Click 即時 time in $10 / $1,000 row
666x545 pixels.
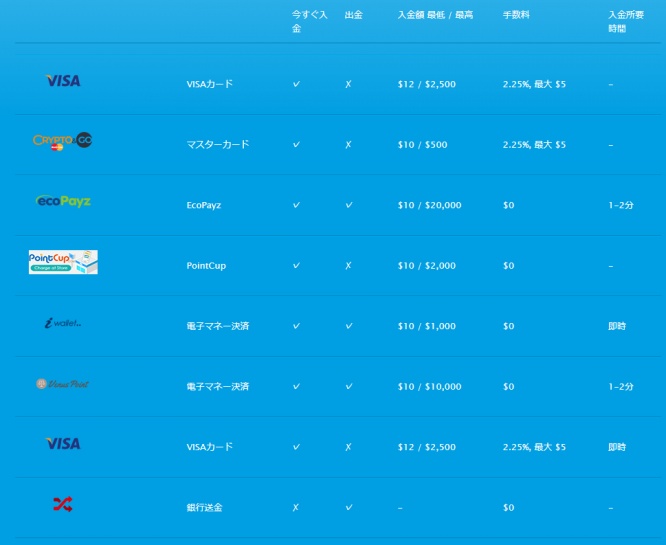coord(617,326)
